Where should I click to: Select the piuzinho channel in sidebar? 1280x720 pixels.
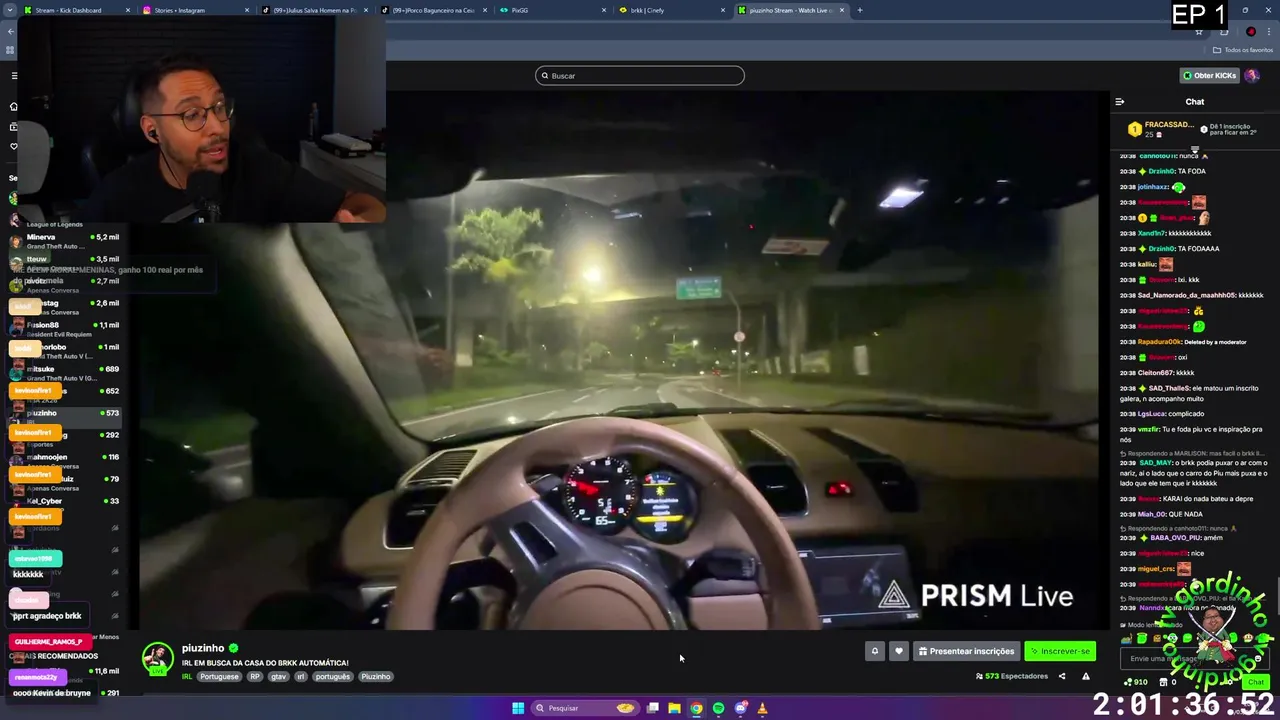pos(64,417)
